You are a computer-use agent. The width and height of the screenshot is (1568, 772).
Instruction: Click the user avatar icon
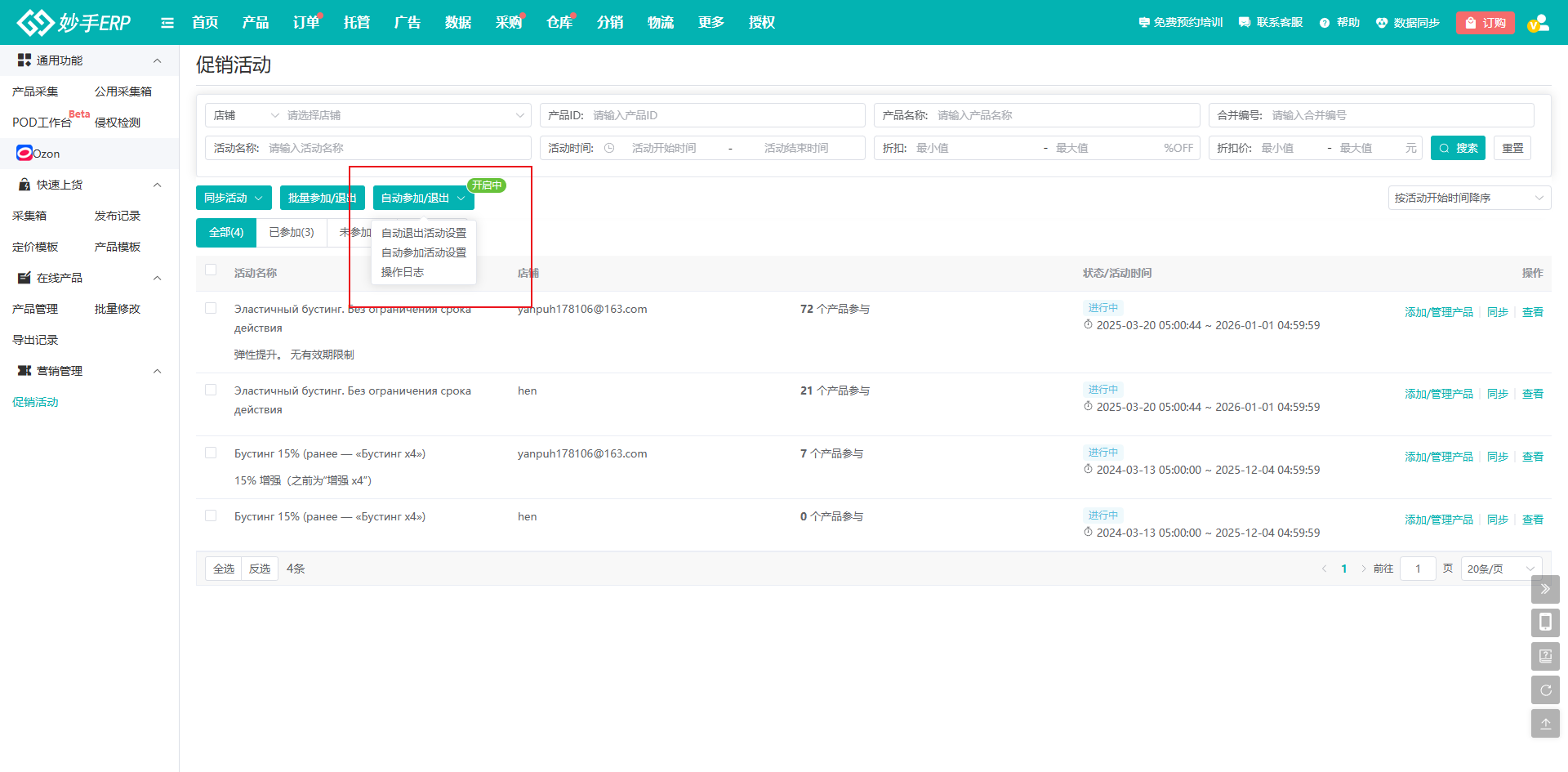pyautogui.click(x=1538, y=23)
